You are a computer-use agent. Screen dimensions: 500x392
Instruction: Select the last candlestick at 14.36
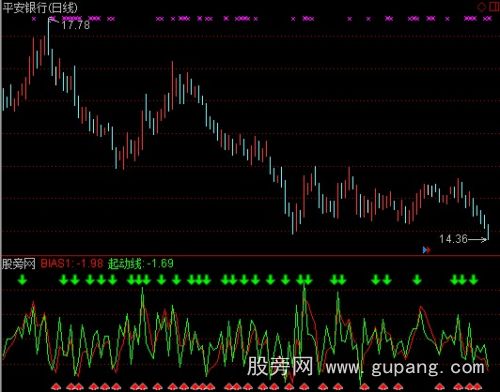488,232
